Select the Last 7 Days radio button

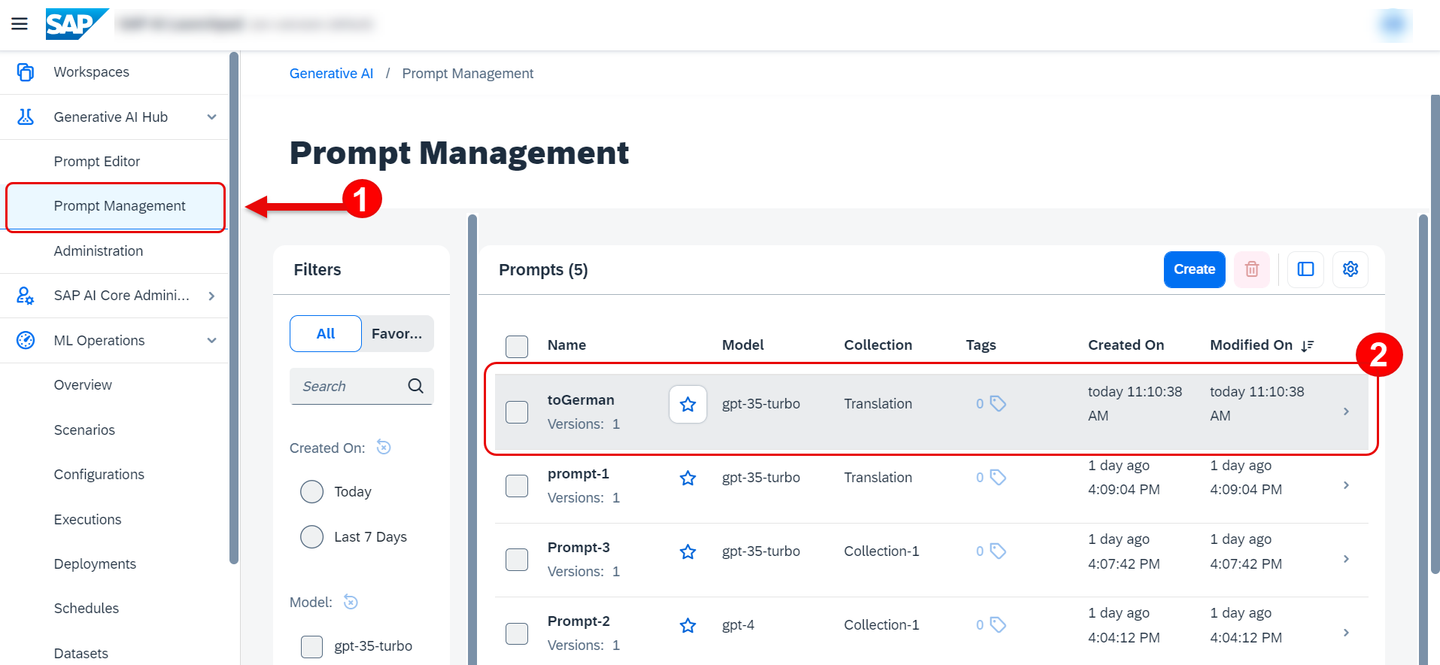point(312,537)
